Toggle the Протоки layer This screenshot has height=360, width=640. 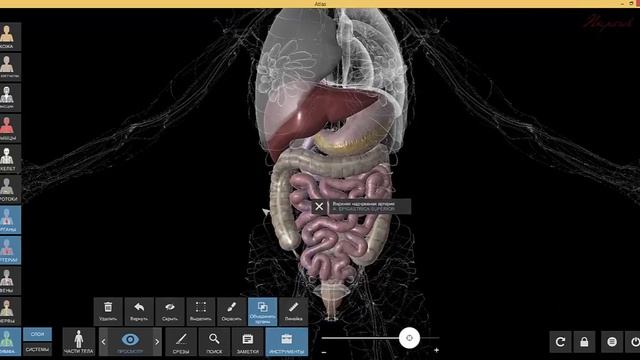coord(10,189)
